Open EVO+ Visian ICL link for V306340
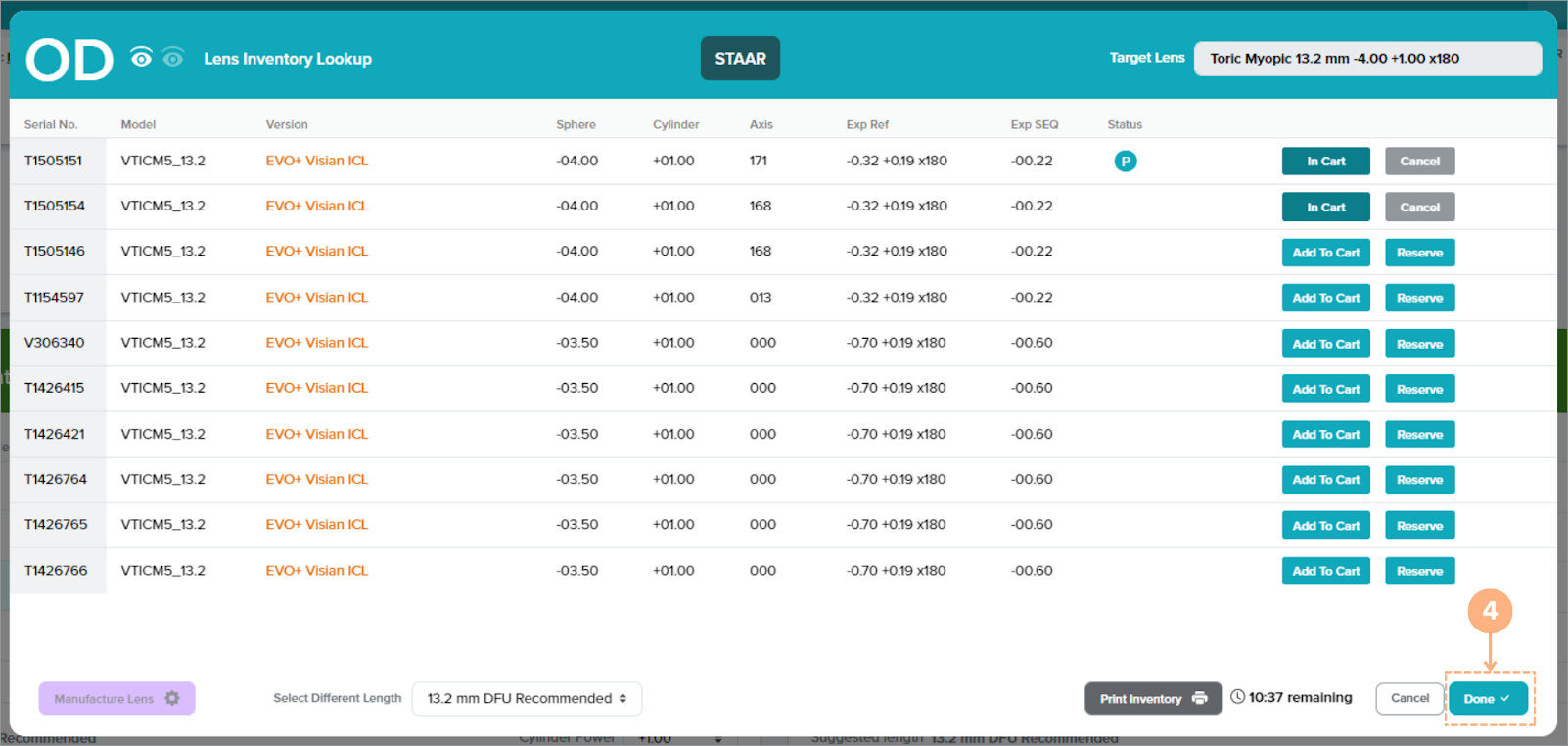The height and width of the screenshot is (746, 1568). (x=316, y=343)
